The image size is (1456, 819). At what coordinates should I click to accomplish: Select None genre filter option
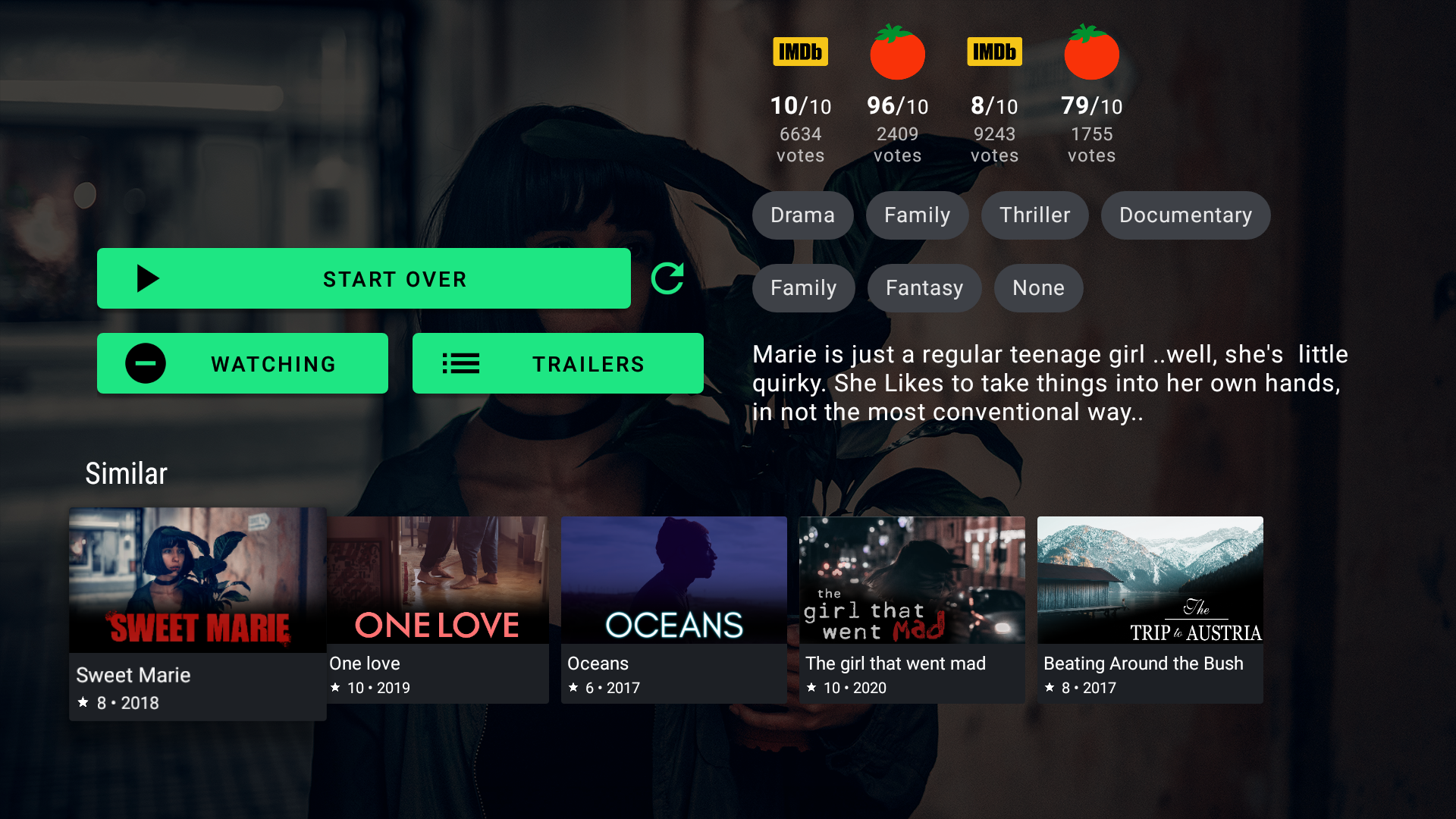pyautogui.click(x=1038, y=287)
